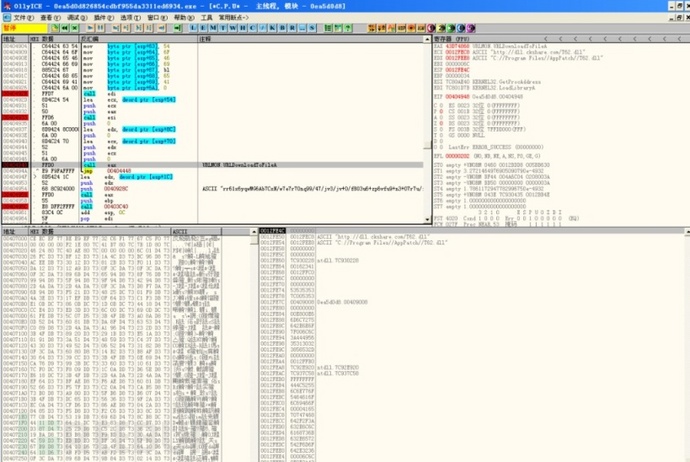Viewport: 690px width, 462px height.
Task: Click dump pane scrollbar up arrow
Action: coord(254,231)
